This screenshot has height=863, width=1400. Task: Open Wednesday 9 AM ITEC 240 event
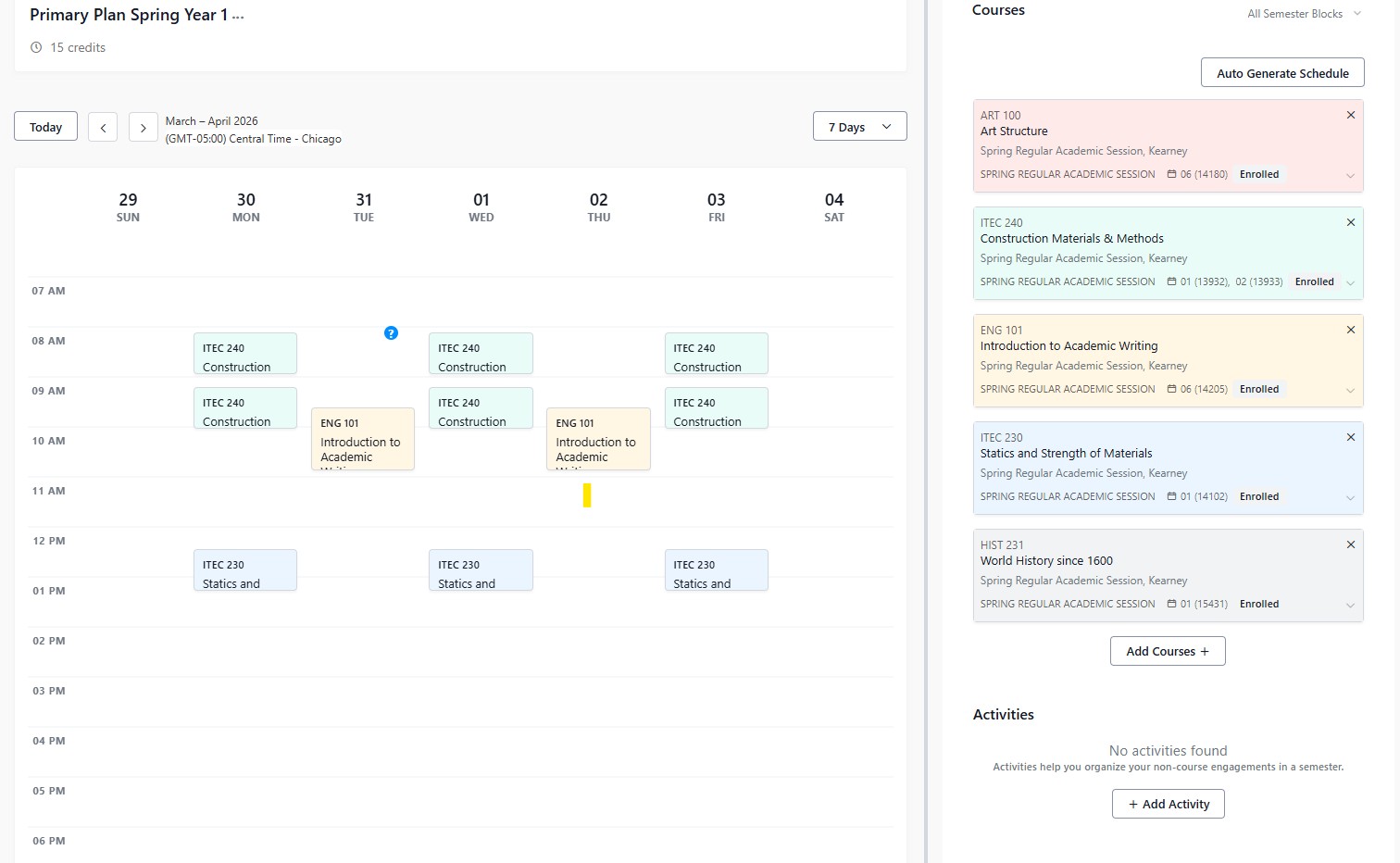point(480,408)
